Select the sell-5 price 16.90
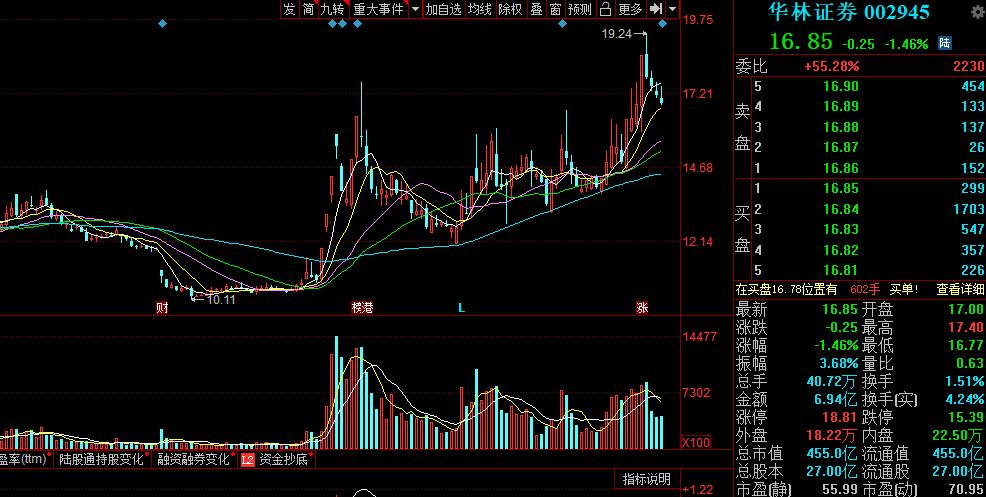 [841, 86]
